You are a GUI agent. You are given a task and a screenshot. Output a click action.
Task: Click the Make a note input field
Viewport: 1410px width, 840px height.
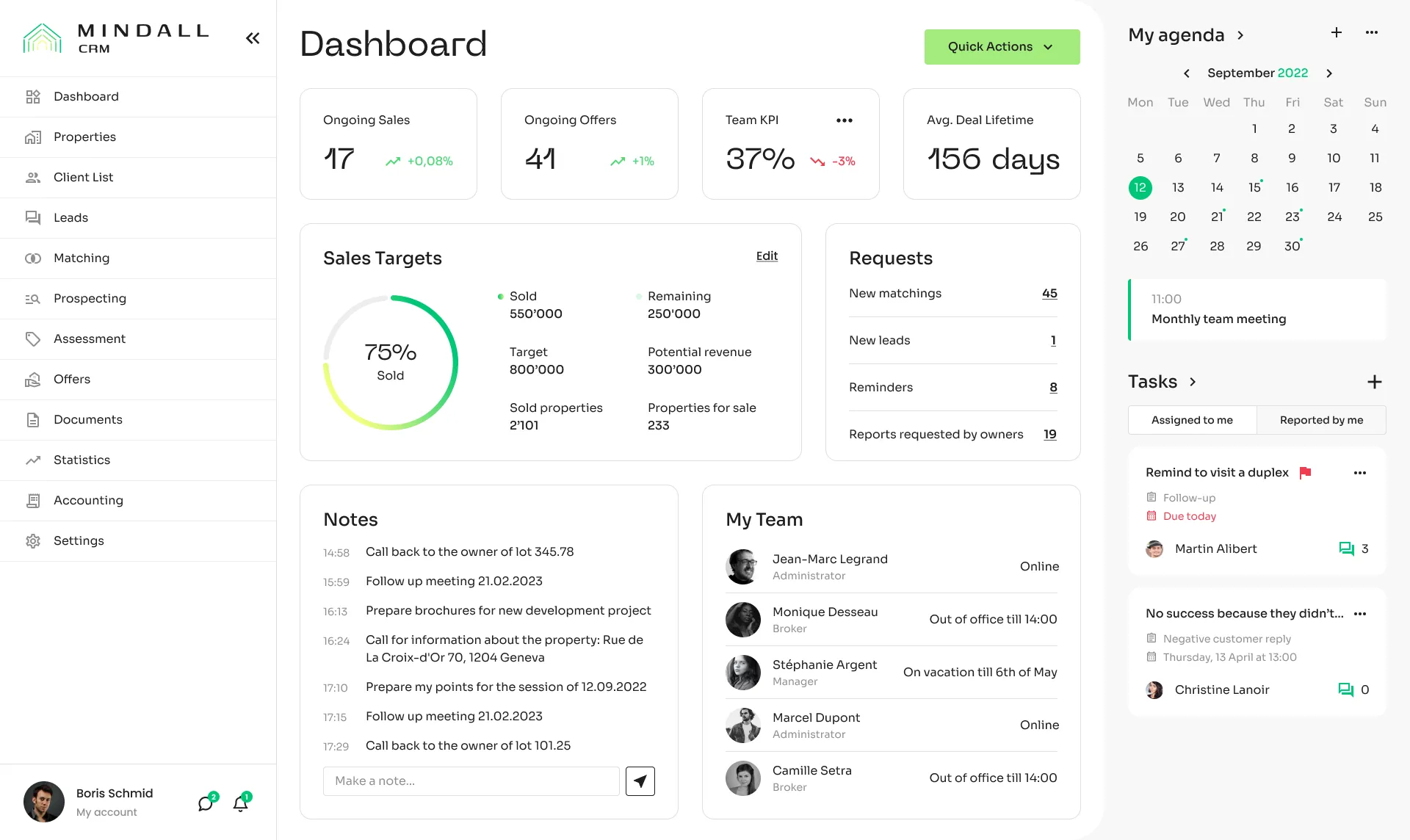tap(471, 781)
